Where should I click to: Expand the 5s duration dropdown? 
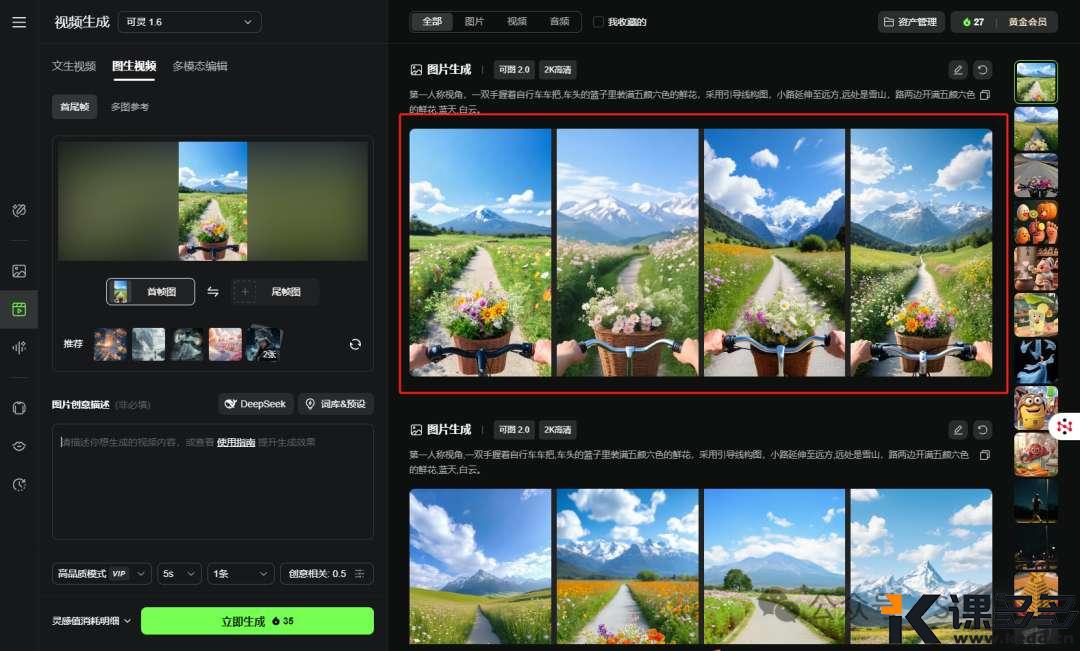(179, 574)
